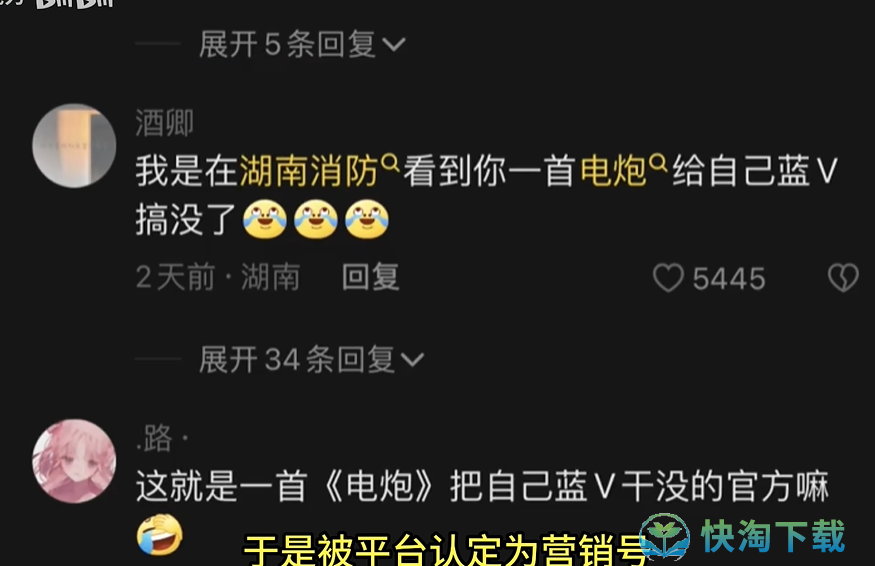Open the 湖南消防 search keyword link

pos(309,171)
